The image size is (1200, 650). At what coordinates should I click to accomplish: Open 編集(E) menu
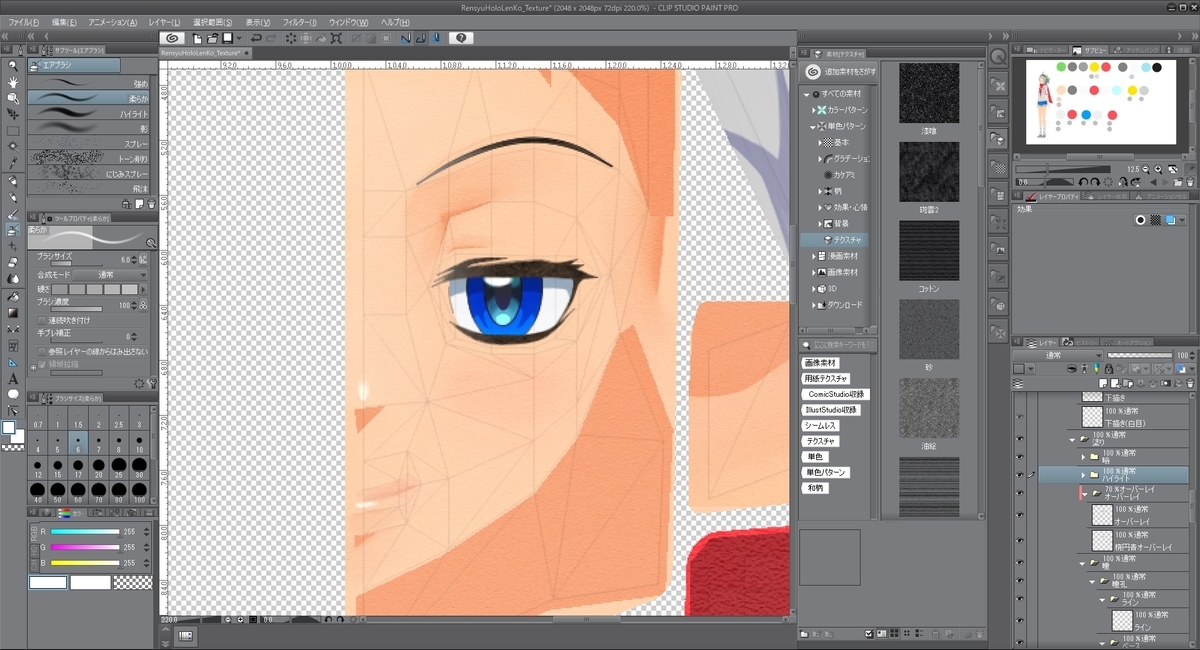65,22
